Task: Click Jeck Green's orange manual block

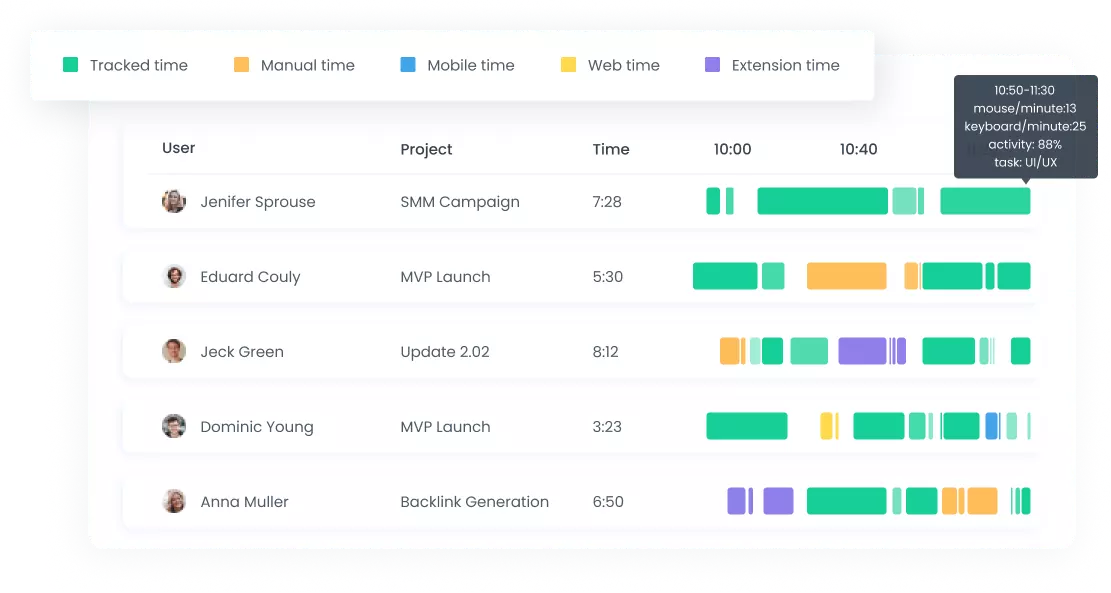Action: pos(729,351)
